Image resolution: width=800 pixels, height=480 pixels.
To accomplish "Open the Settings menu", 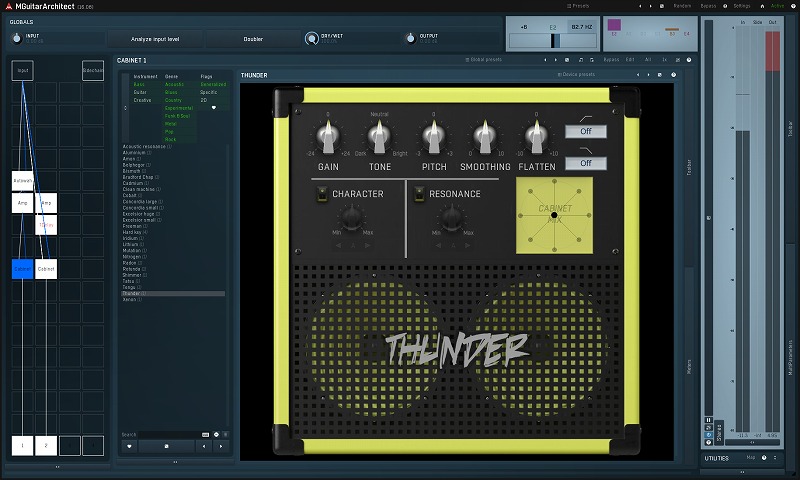I will pos(741,5).
